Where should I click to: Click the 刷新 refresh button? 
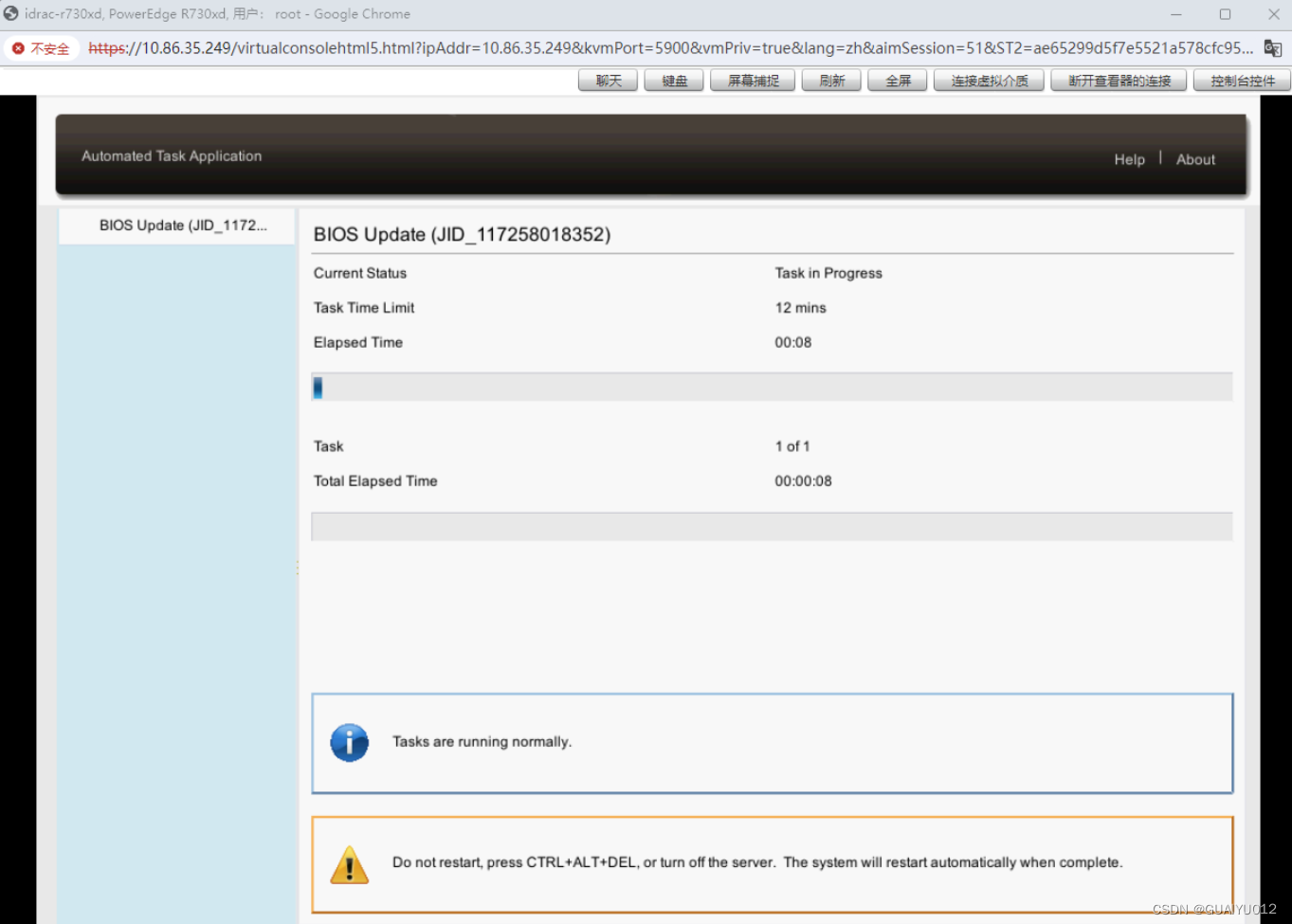tap(831, 81)
